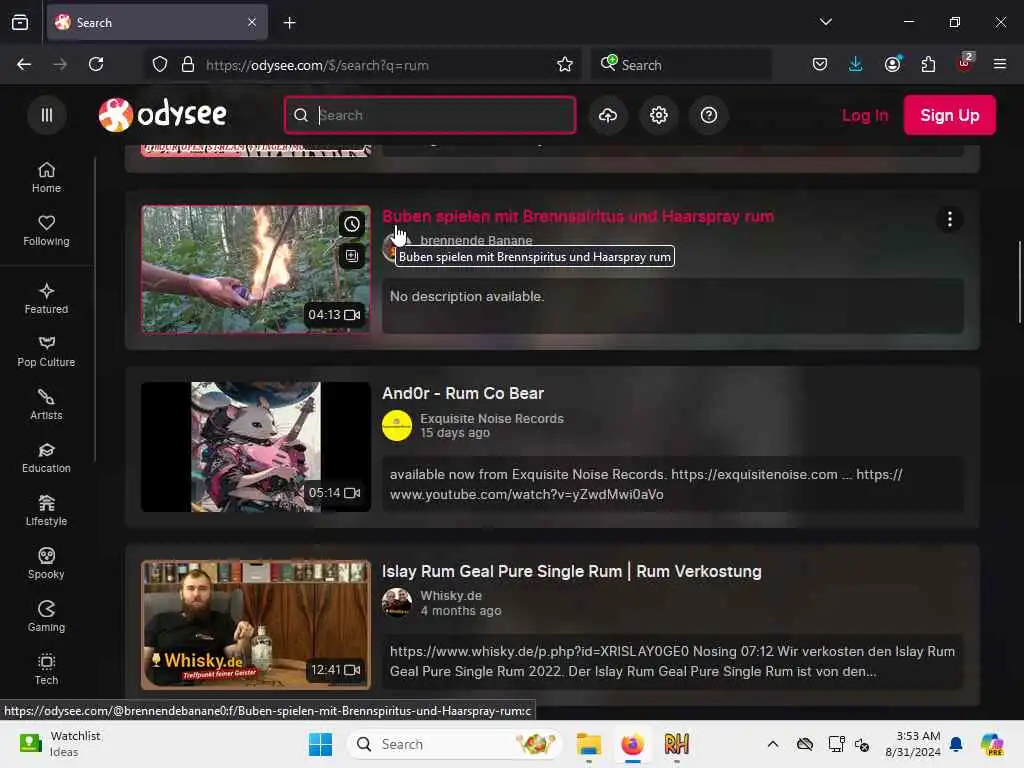Open Whisky.de channel name
The image size is (1024, 768).
click(451, 596)
